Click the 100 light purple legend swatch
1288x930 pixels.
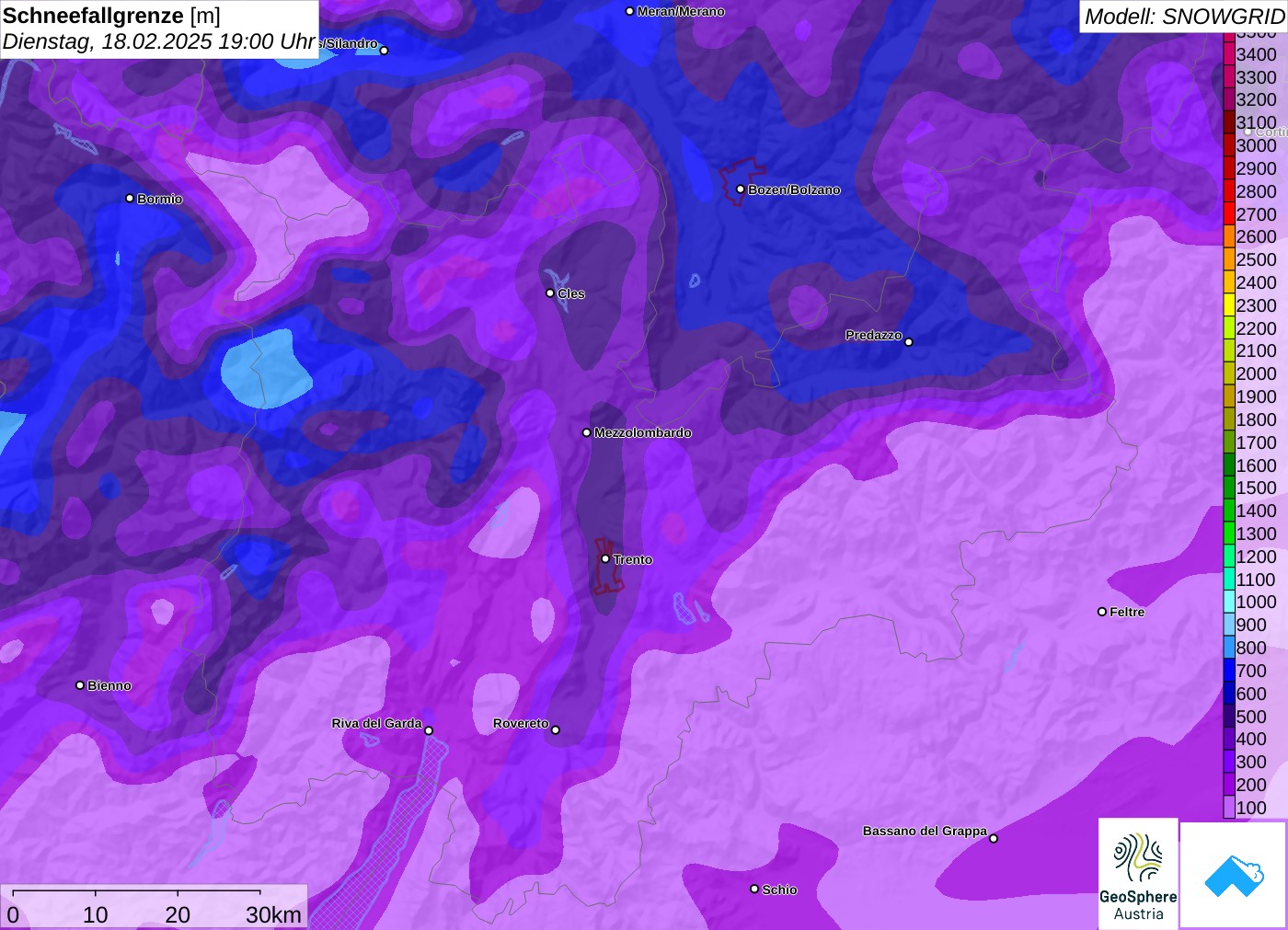pos(1229,808)
